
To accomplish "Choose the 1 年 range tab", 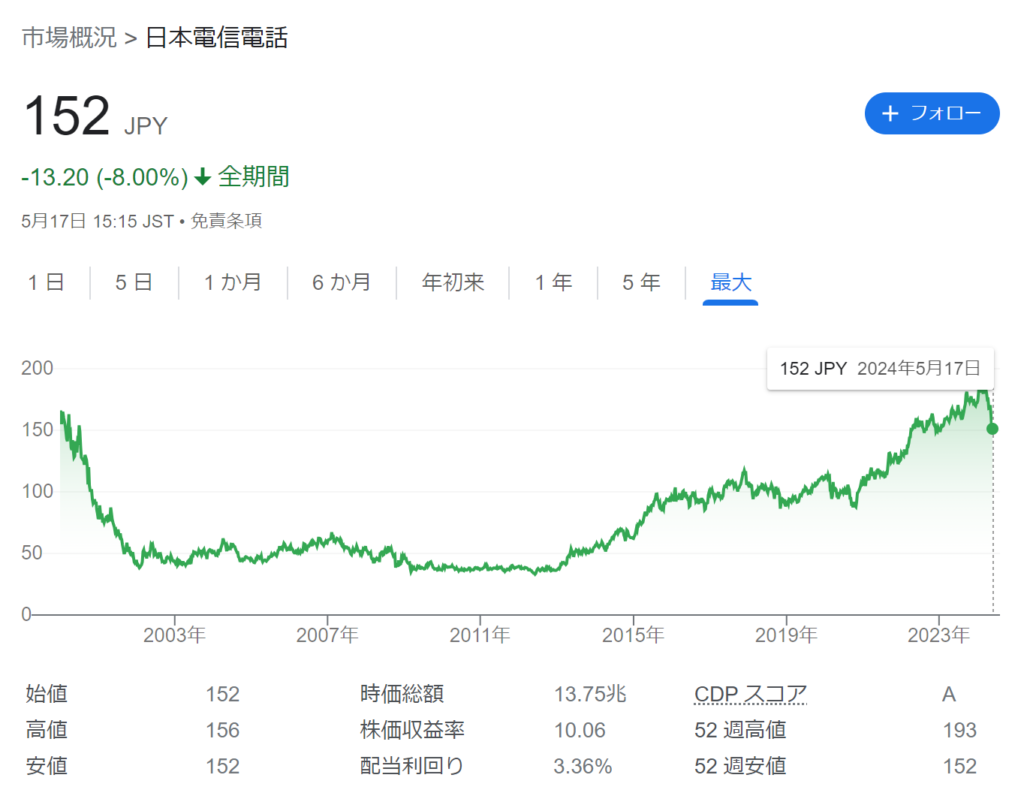I will click(x=553, y=282).
